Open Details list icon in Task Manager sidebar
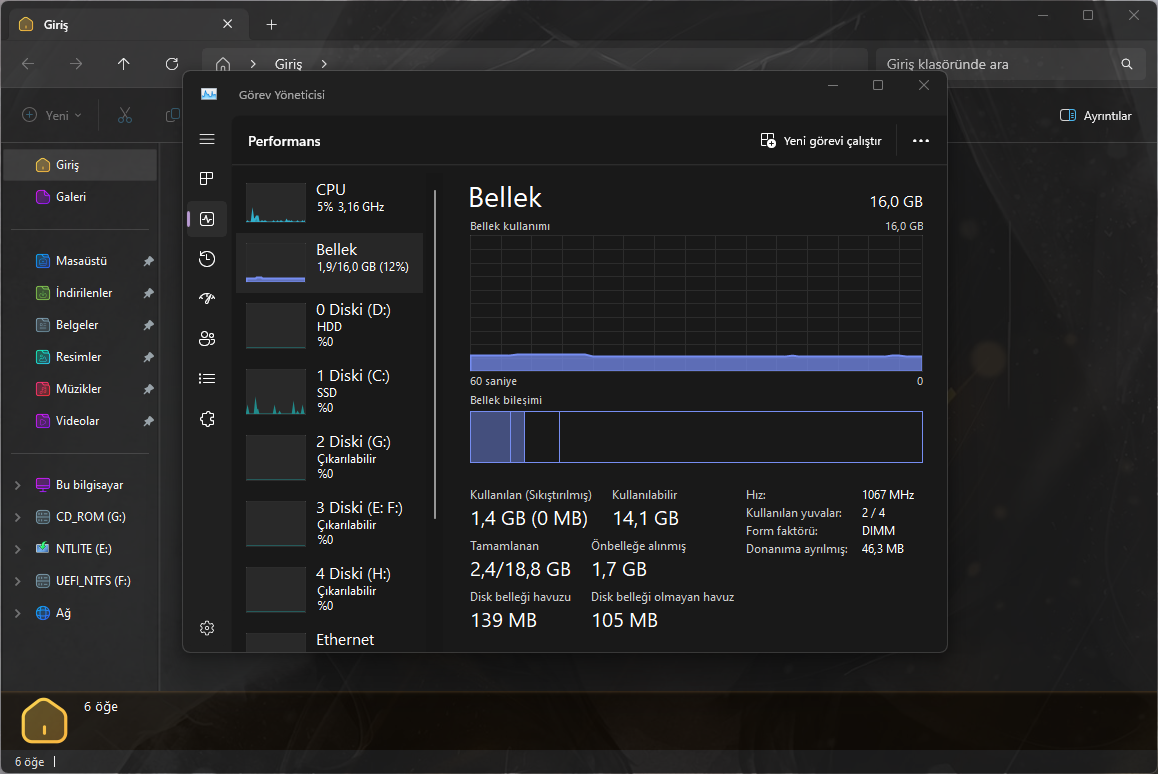1158x774 pixels. pos(207,378)
